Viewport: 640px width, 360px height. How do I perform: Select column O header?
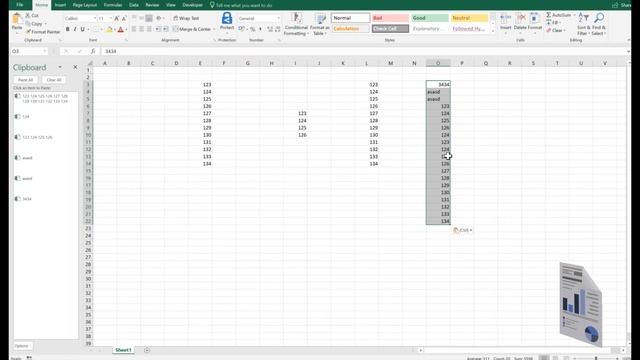click(x=438, y=63)
